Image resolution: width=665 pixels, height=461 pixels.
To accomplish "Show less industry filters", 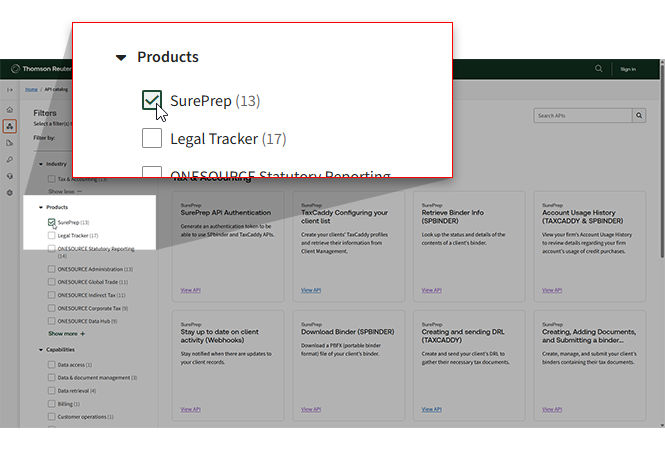I will click(x=65, y=192).
